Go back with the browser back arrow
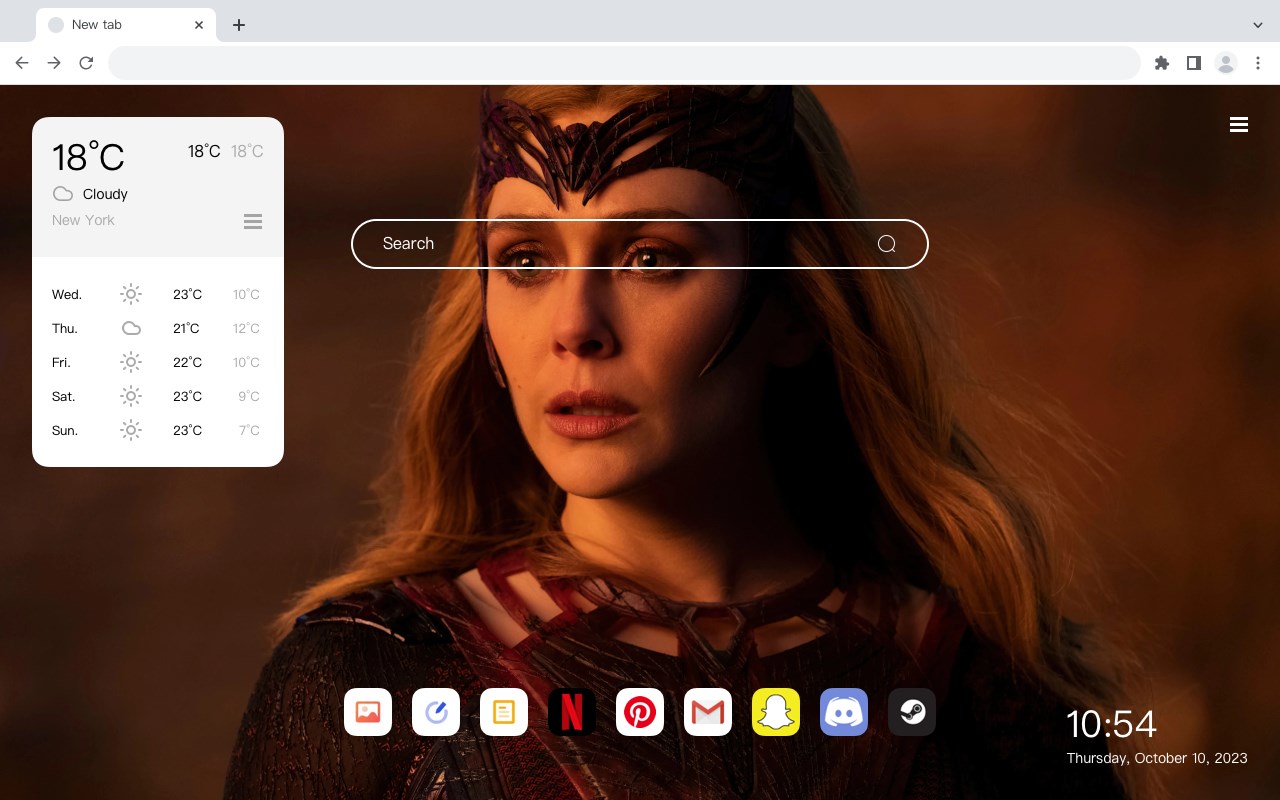 coord(22,63)
